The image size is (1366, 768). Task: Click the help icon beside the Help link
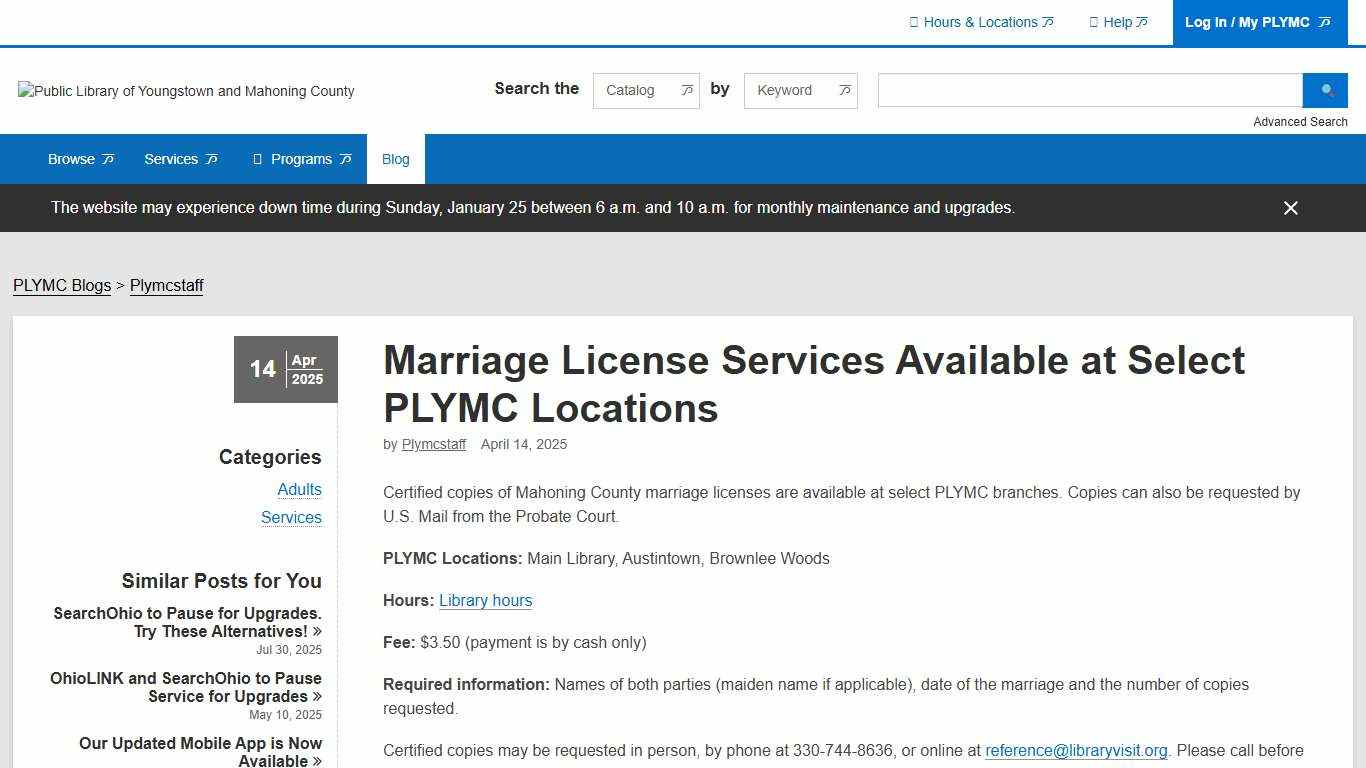[1093, 22]
